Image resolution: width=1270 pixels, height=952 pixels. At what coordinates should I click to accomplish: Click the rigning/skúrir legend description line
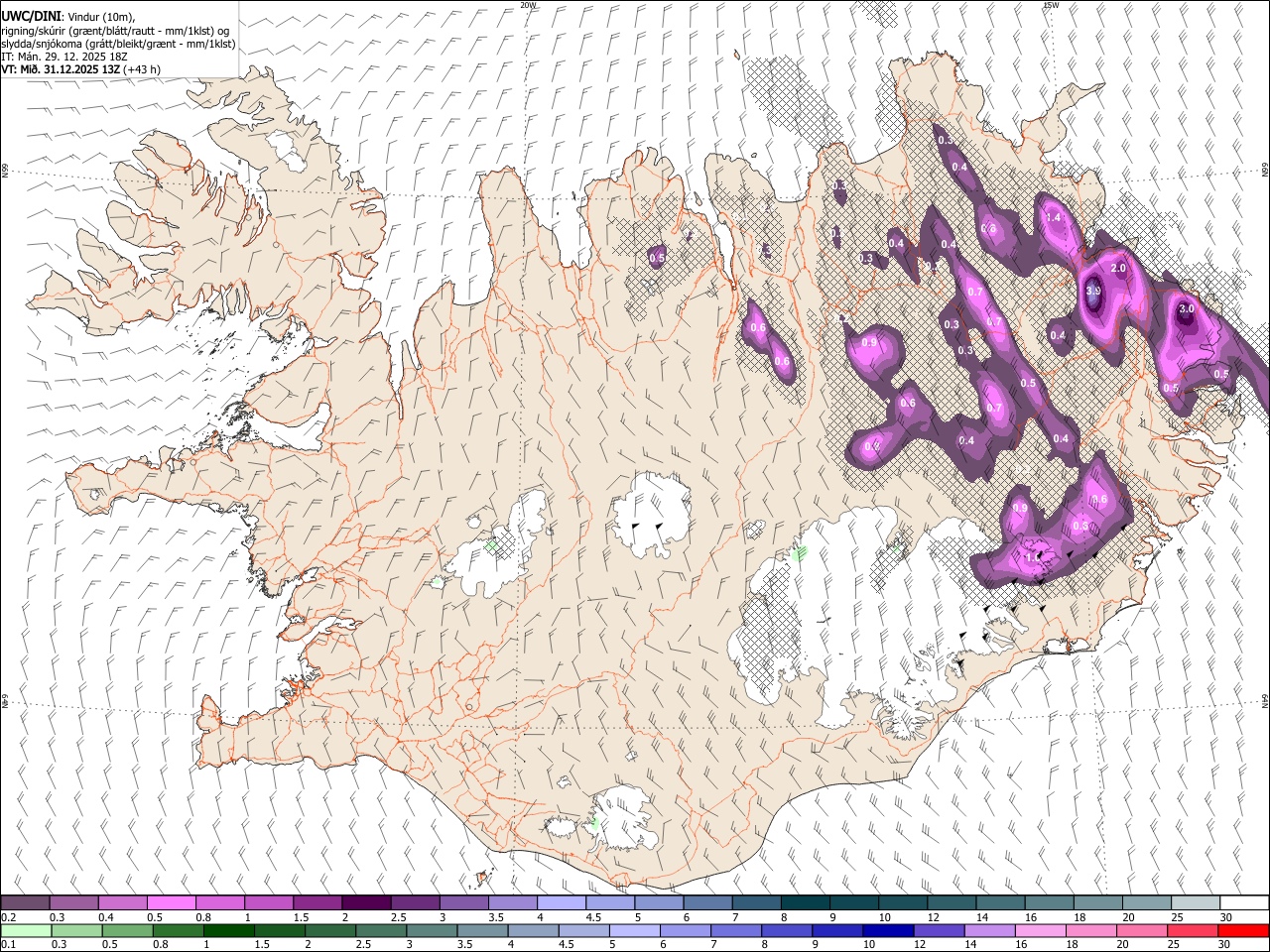[114, 31]
